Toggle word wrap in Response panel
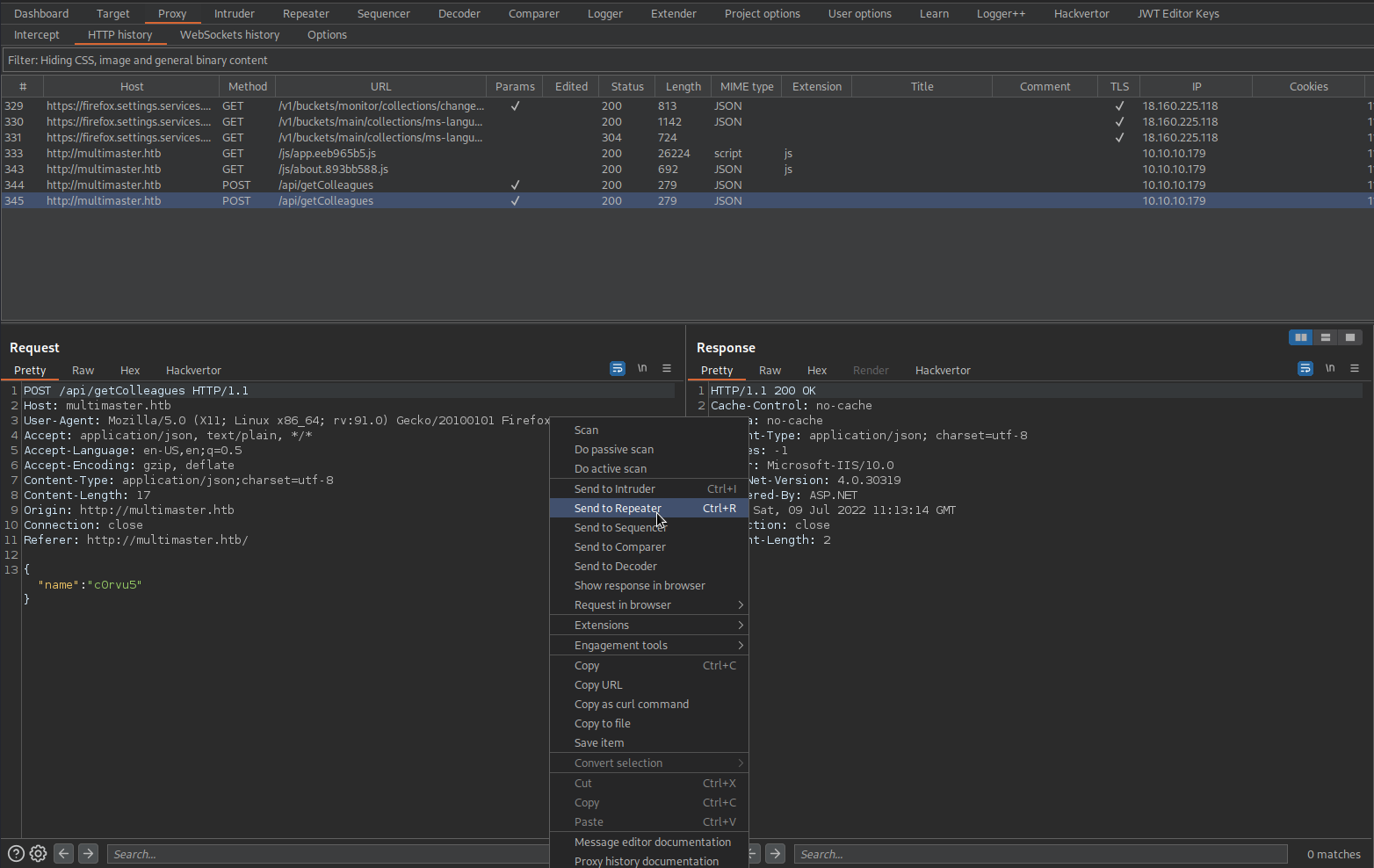The image size is (1374, 868). point(1305,368)
